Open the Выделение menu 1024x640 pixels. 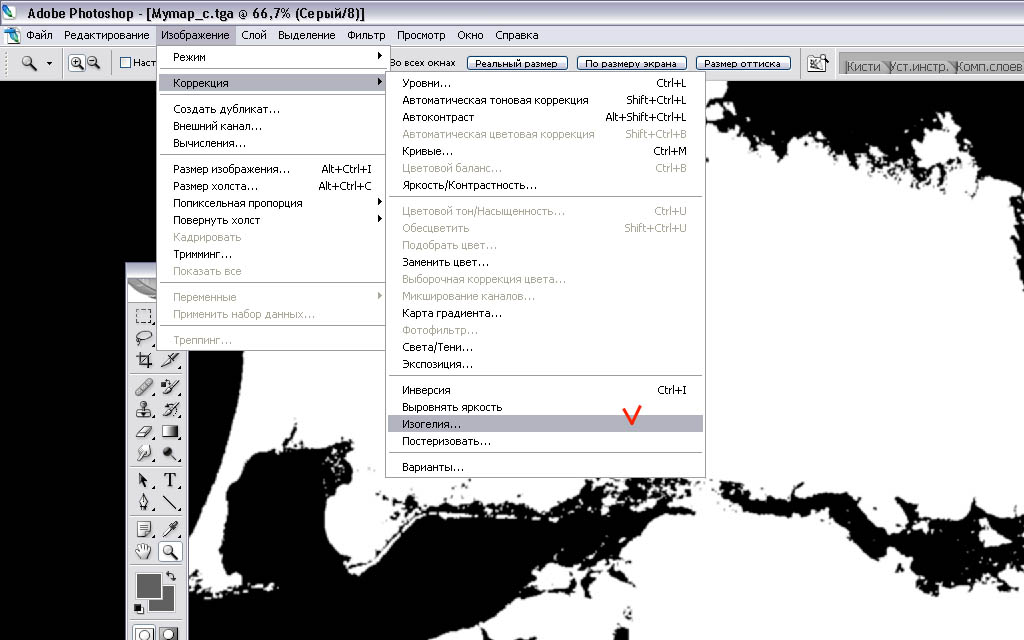[x=306, y=35]
